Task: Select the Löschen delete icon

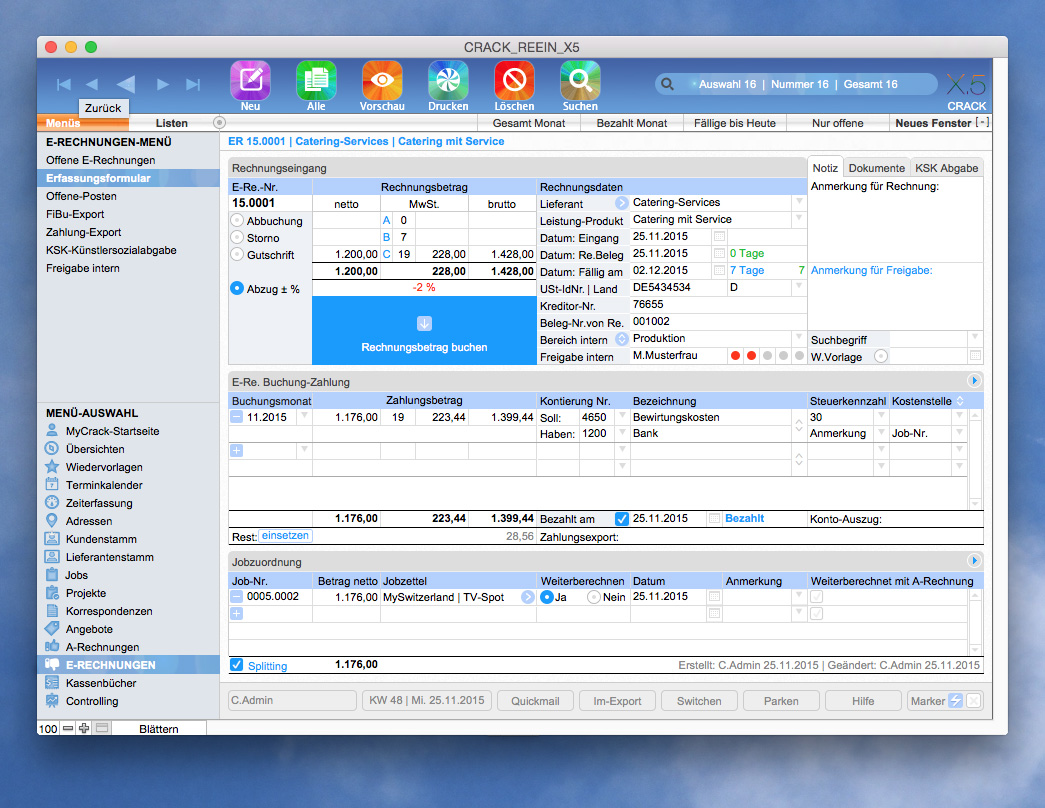Action: (513, 80)
